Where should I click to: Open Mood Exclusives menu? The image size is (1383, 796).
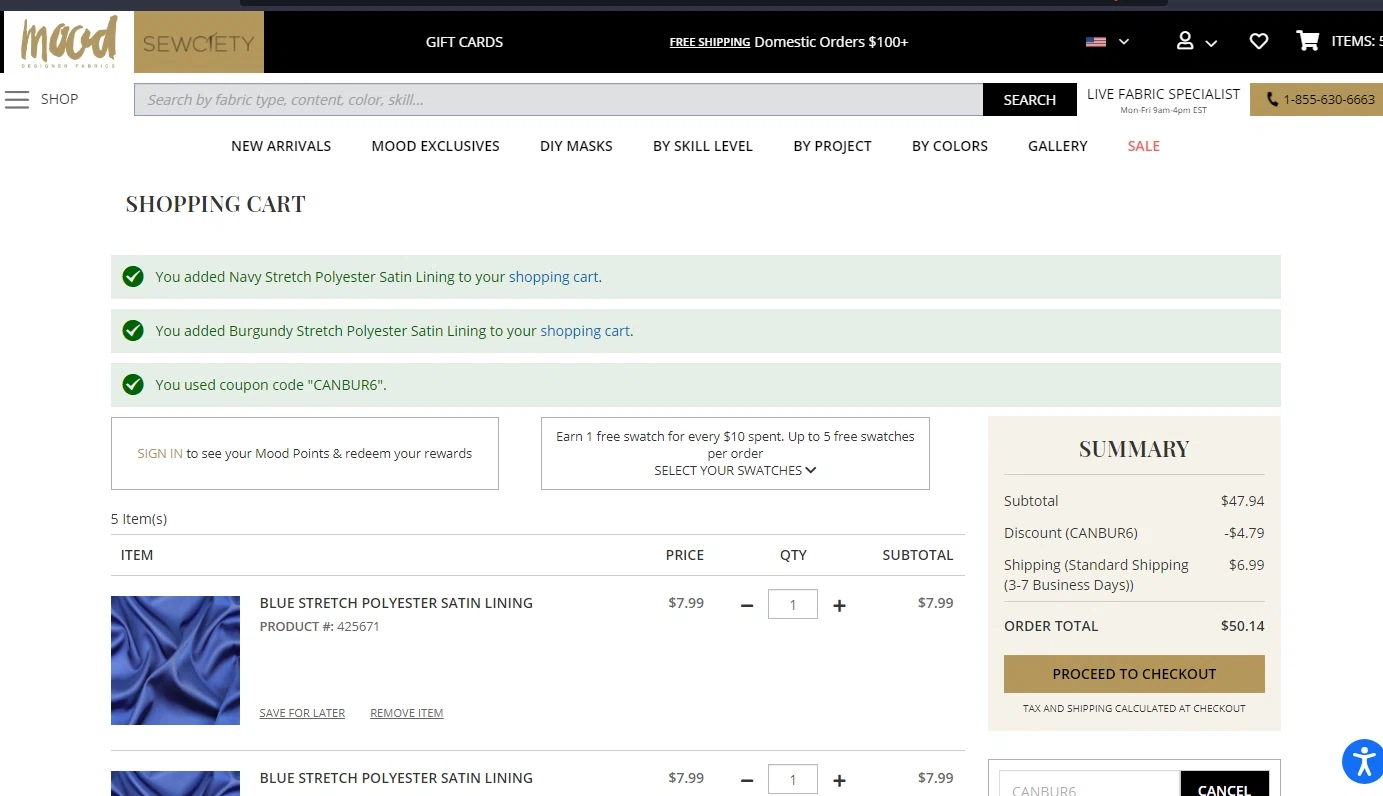tap(435, 146)
